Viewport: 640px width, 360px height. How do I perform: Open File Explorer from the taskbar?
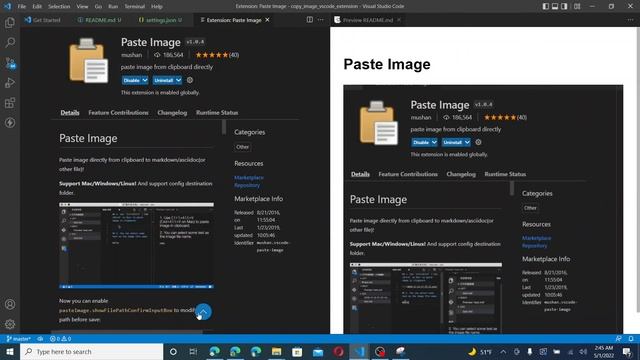pyautogui.click(x=276, y=351)
